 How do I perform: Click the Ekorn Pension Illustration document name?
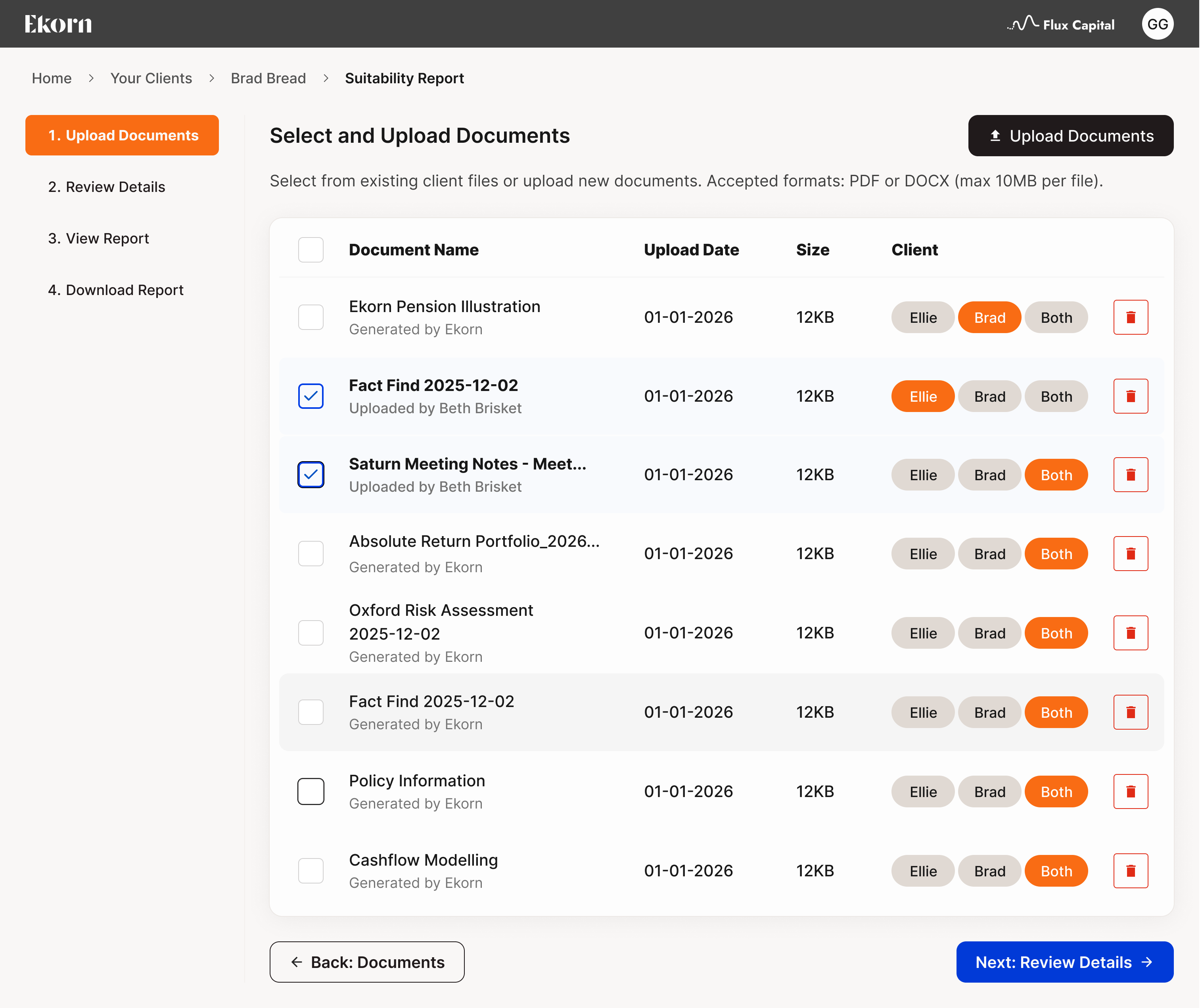(x=445, y=307)
